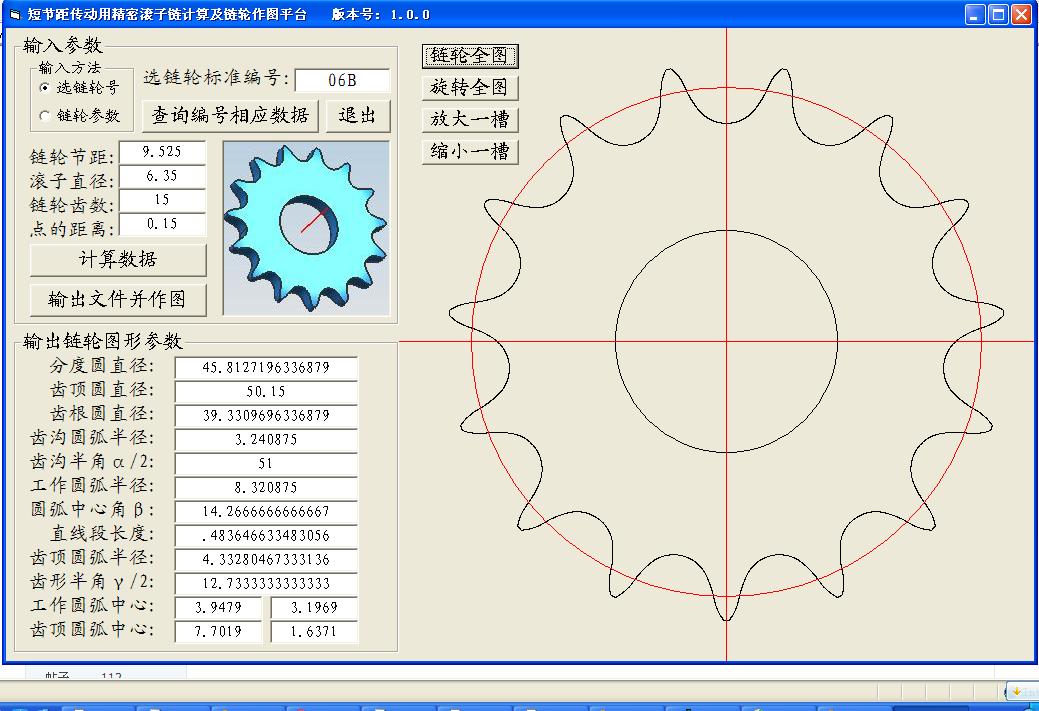Click the 分度圆直径 value 45.8127196336879

tap(266, 368)
